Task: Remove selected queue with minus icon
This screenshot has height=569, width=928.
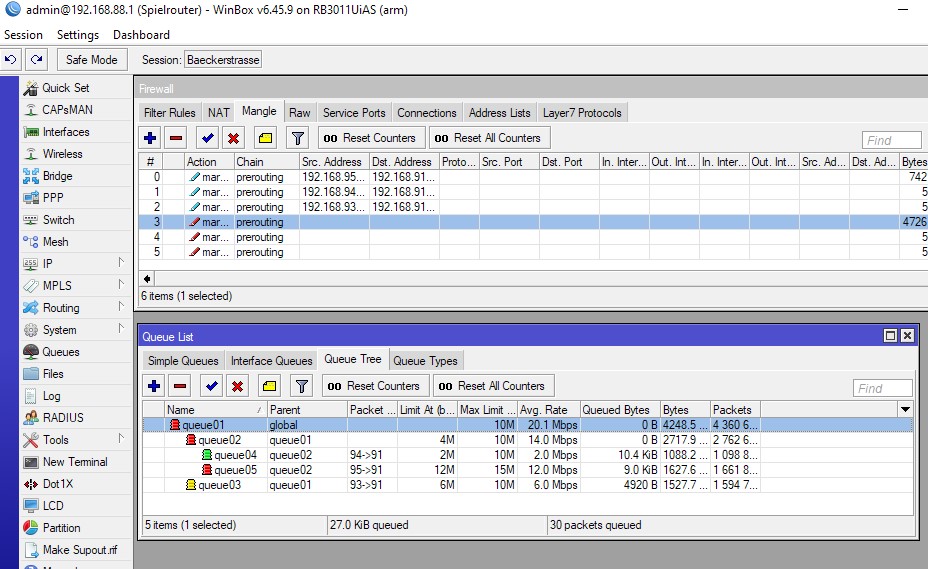Action: 180,386
